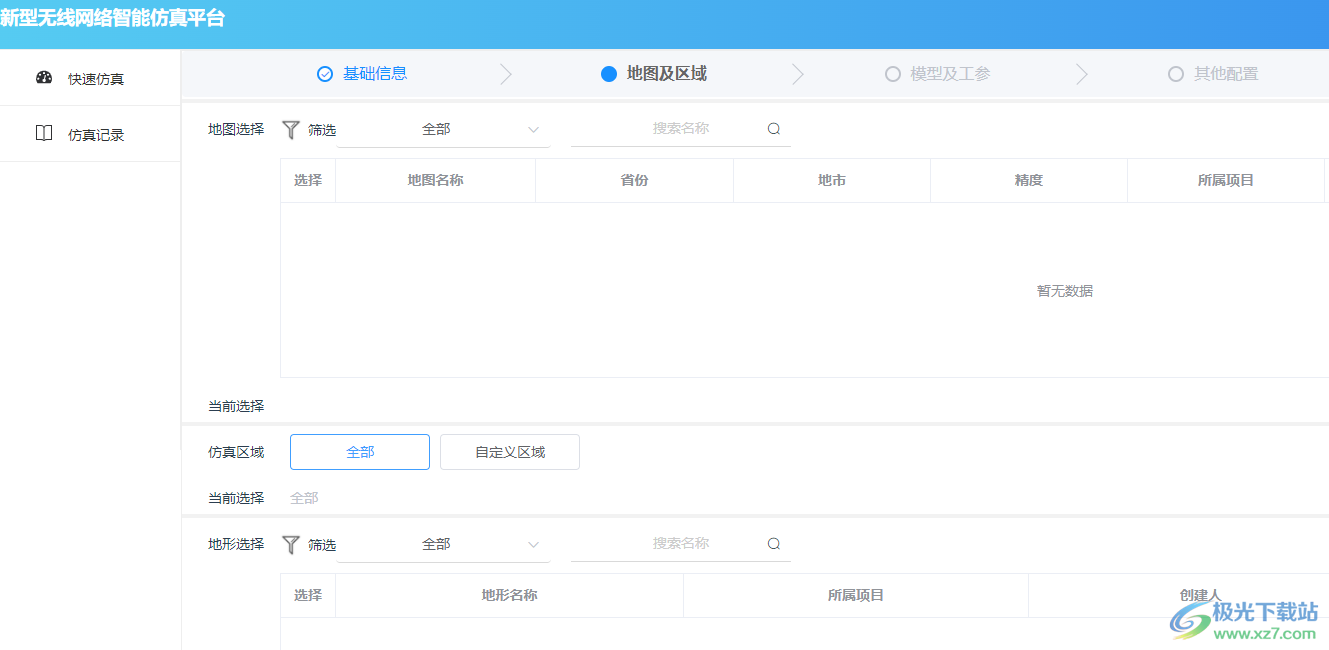
Task: Select the 其他配置 step circle
Action: 1176,73
